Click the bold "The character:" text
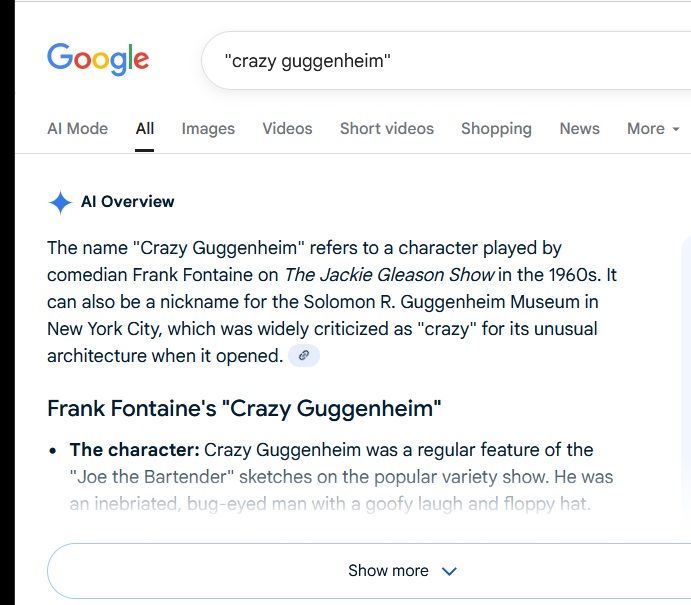This screenshot has height=605, width=691. point(134,450)
